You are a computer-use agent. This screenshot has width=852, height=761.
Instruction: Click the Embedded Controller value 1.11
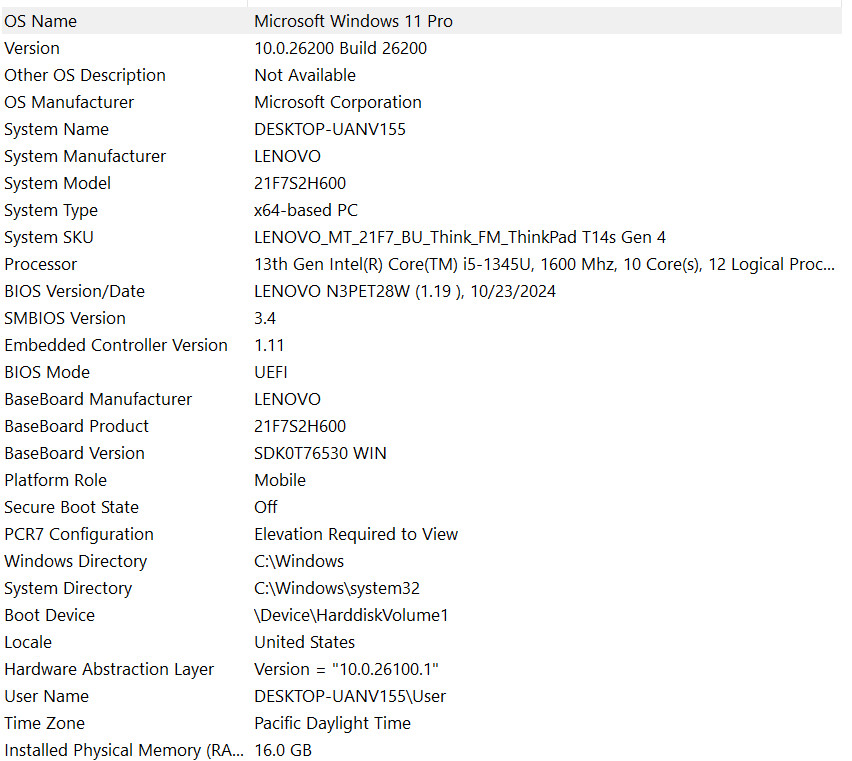(269, 345)
